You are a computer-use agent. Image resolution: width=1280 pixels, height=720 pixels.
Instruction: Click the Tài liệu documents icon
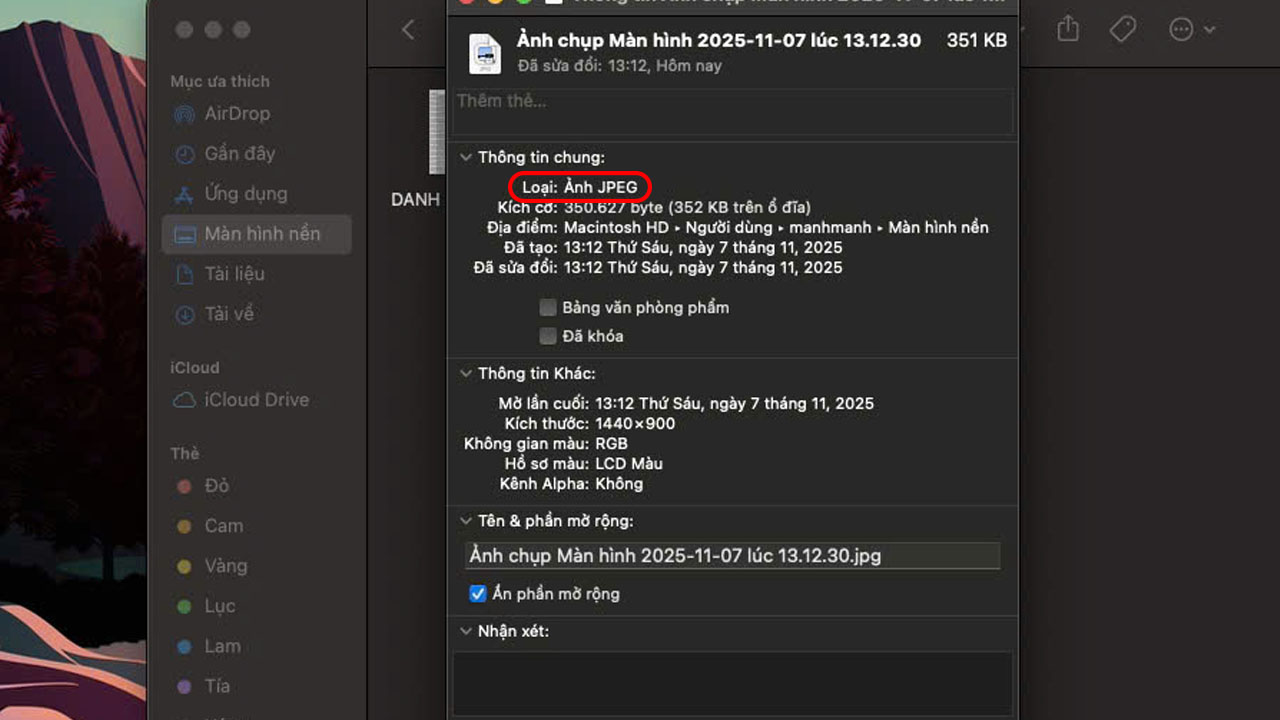coord(184,274)
